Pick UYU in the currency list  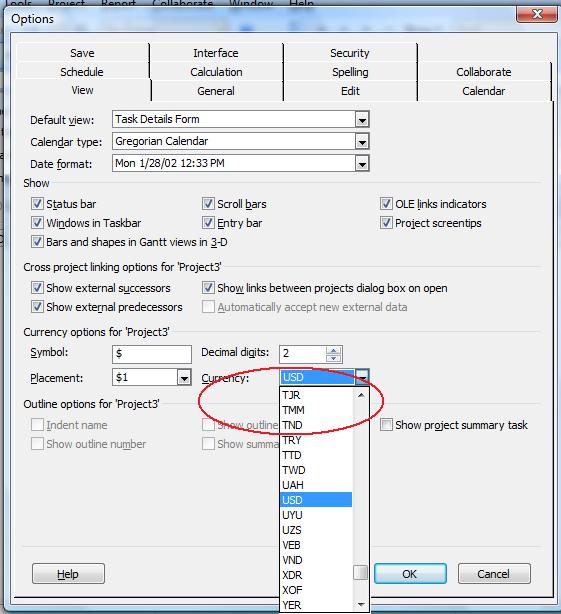click(x=316, y=515)
